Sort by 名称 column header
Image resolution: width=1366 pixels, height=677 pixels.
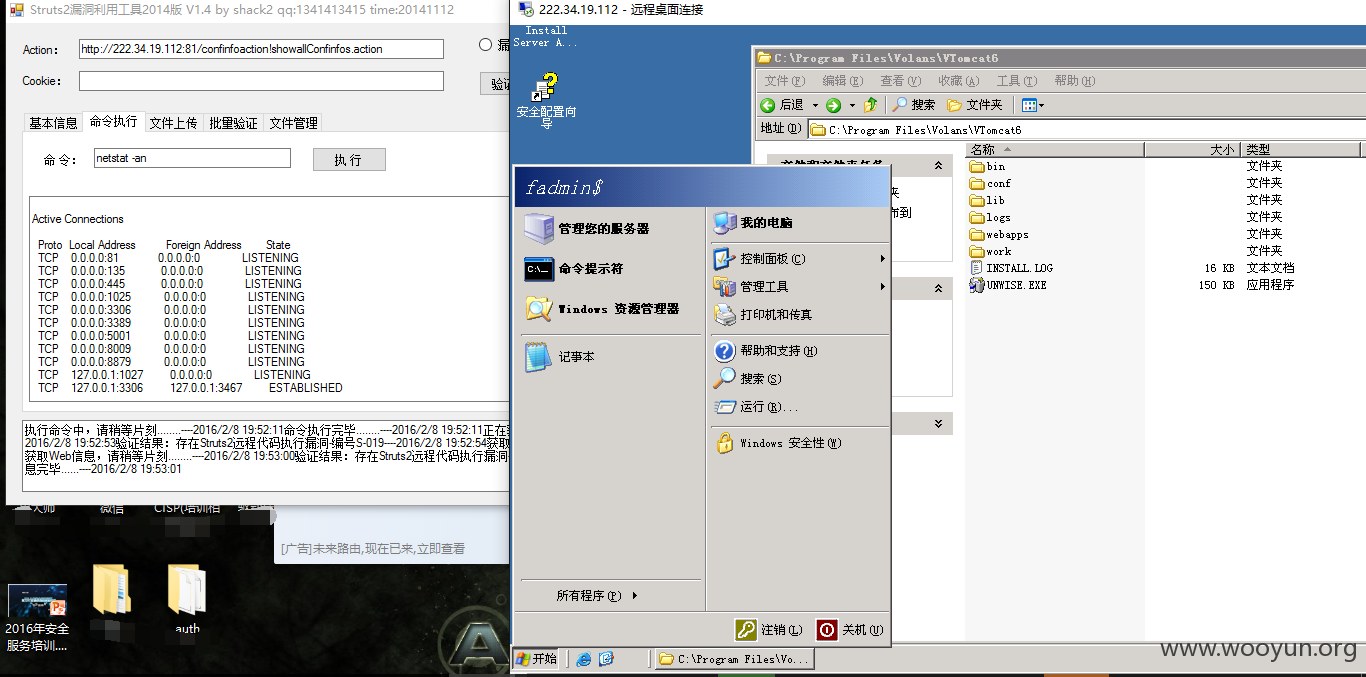1054,150
